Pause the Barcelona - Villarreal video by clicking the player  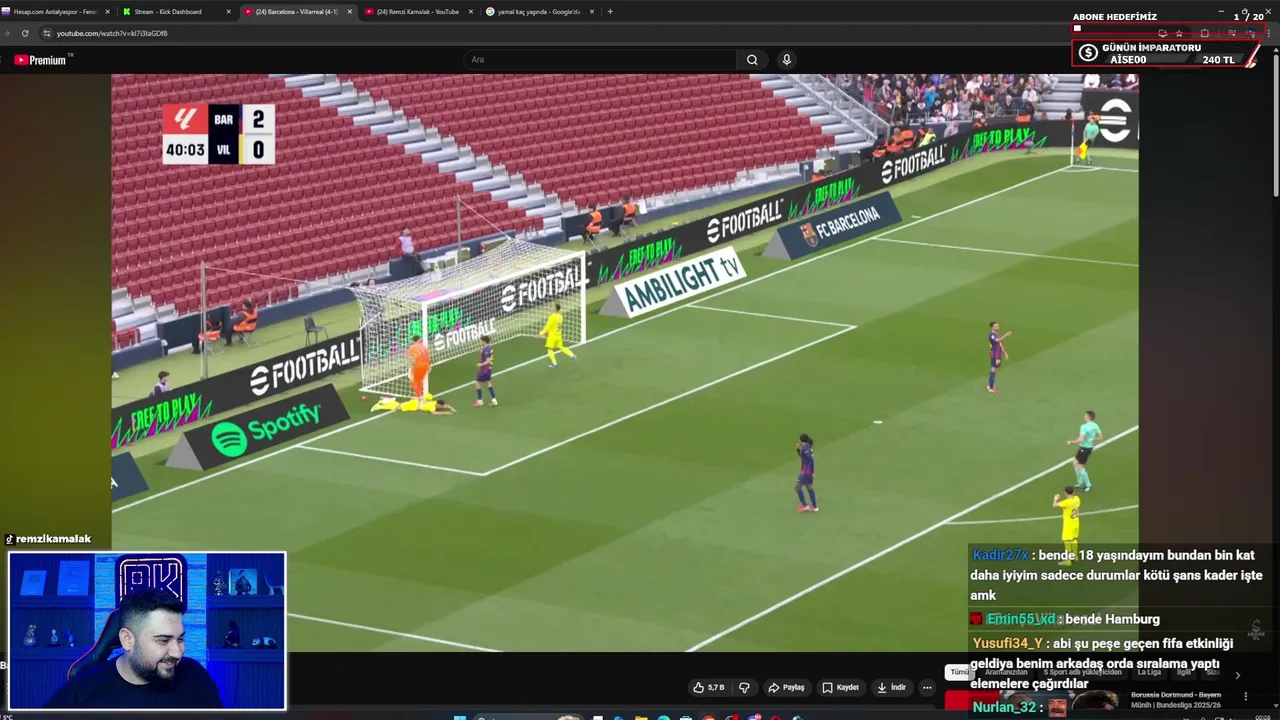point(624,362)
